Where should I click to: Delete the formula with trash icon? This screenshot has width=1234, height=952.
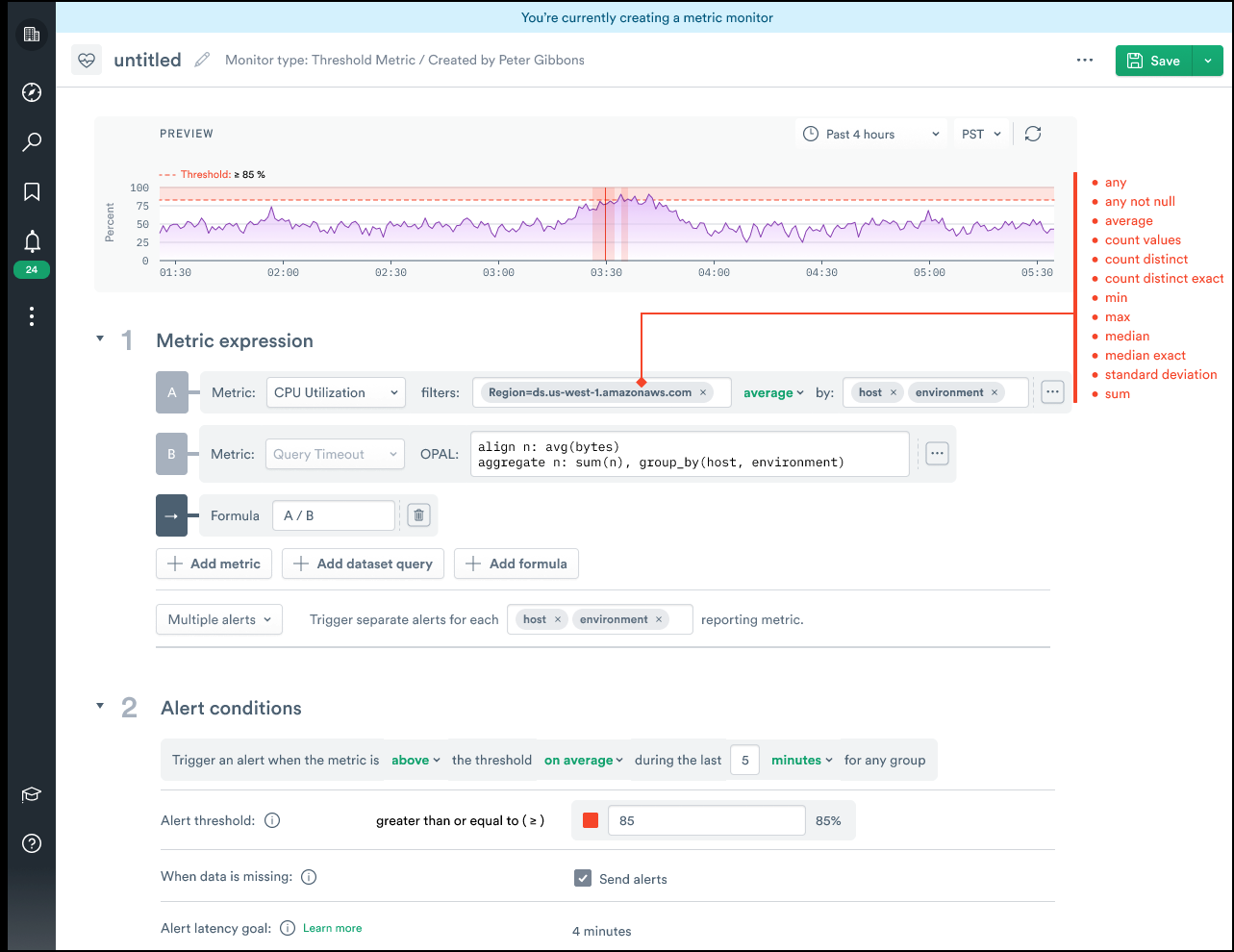(x=418, y=515)
